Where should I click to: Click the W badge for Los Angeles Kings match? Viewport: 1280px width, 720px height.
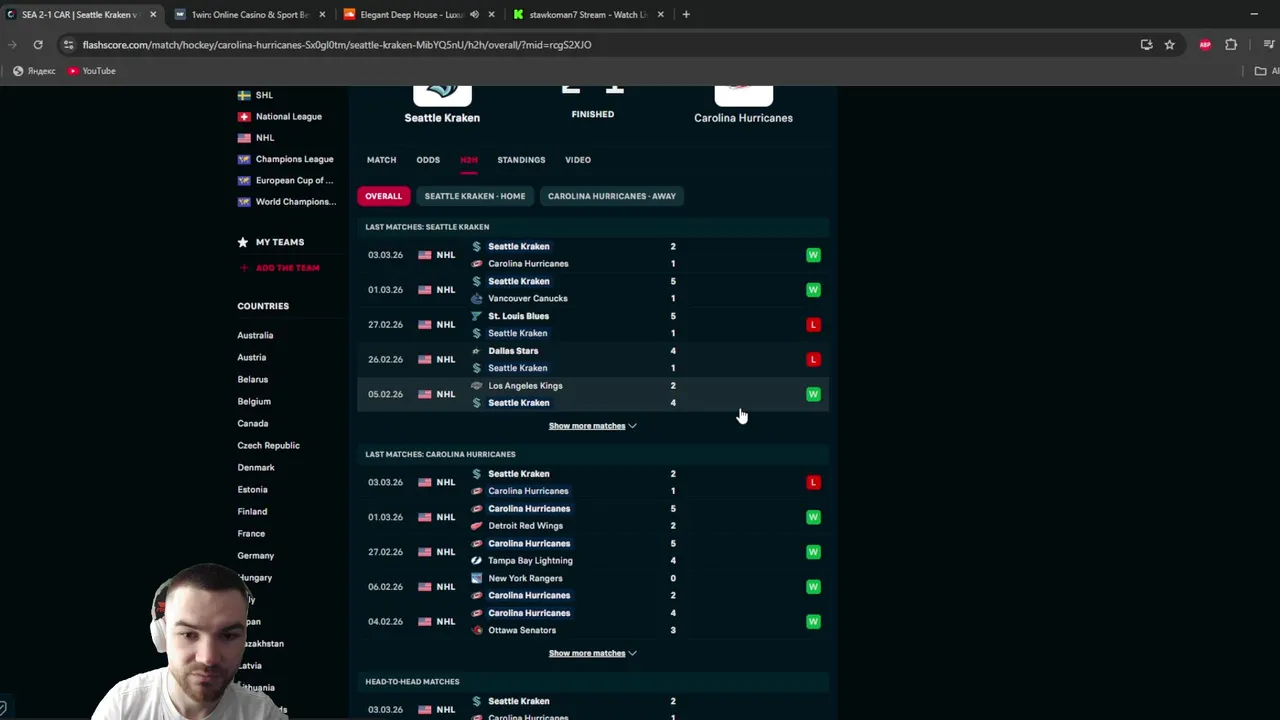(x=813, y=394)
